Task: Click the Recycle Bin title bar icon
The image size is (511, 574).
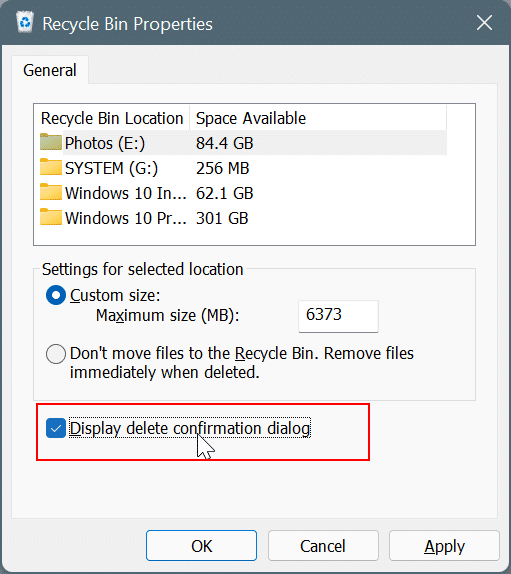Action: coord(25,22)
